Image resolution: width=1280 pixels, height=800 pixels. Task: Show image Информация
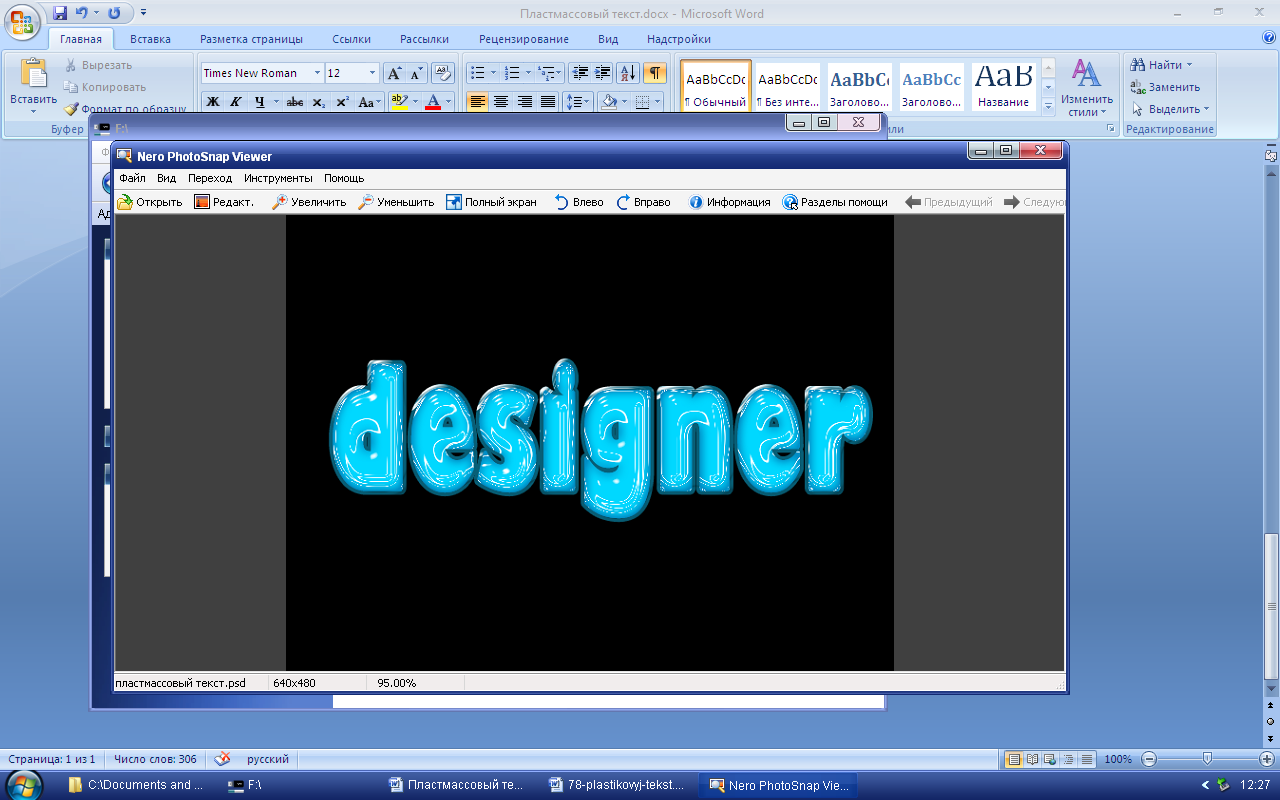click(729, 202)
